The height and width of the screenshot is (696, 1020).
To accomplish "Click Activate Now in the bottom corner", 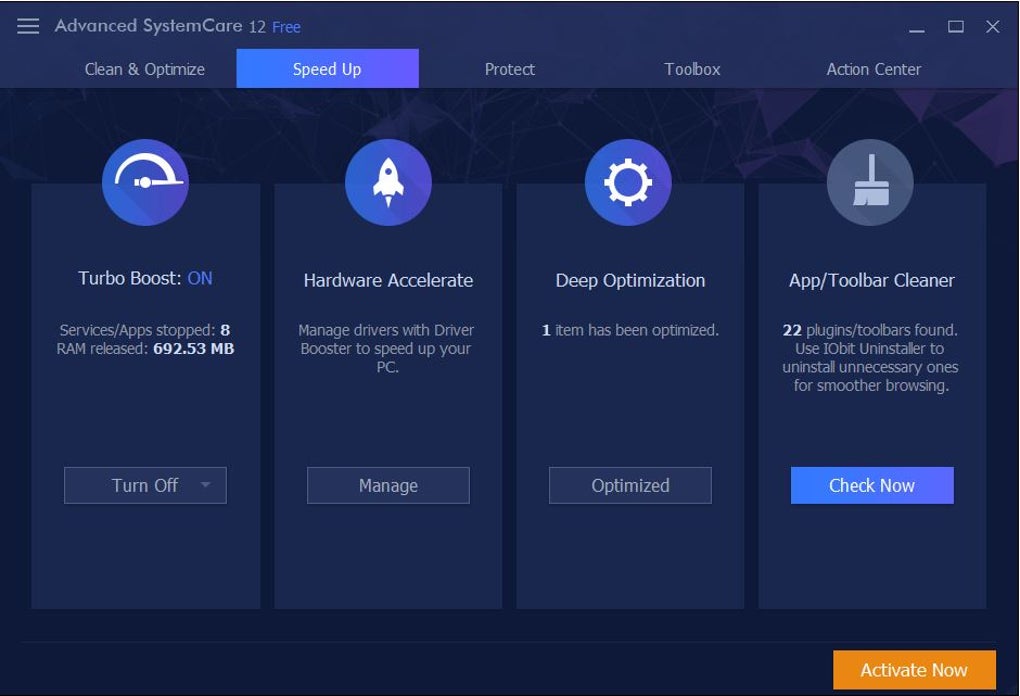I will coord(912,670).
